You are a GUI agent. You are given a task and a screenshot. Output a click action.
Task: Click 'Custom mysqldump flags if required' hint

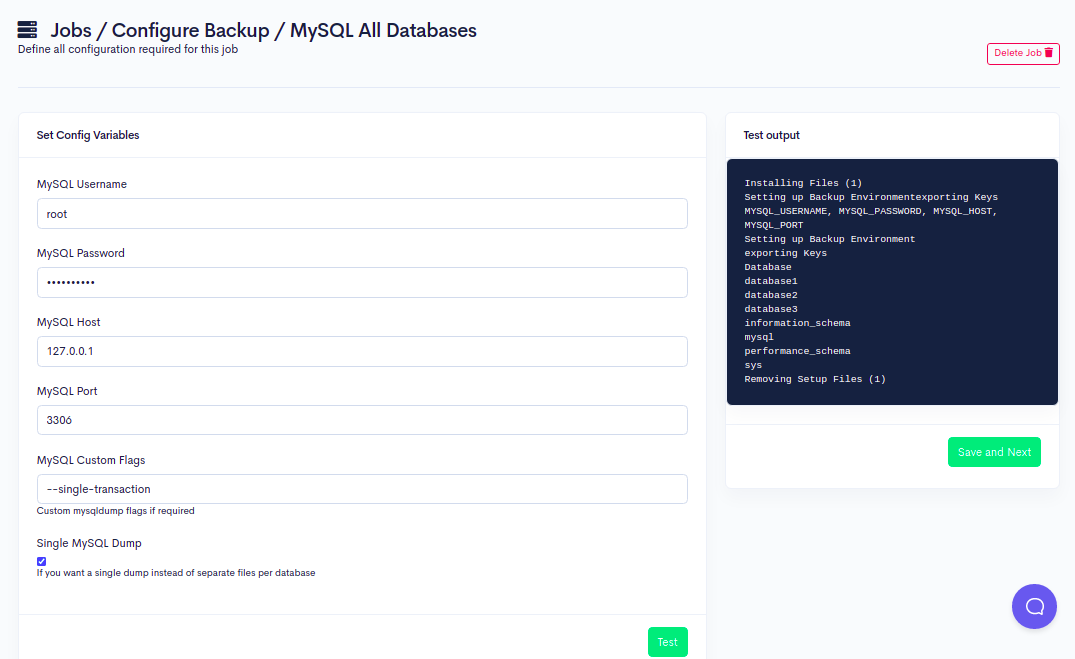point(115,511)
